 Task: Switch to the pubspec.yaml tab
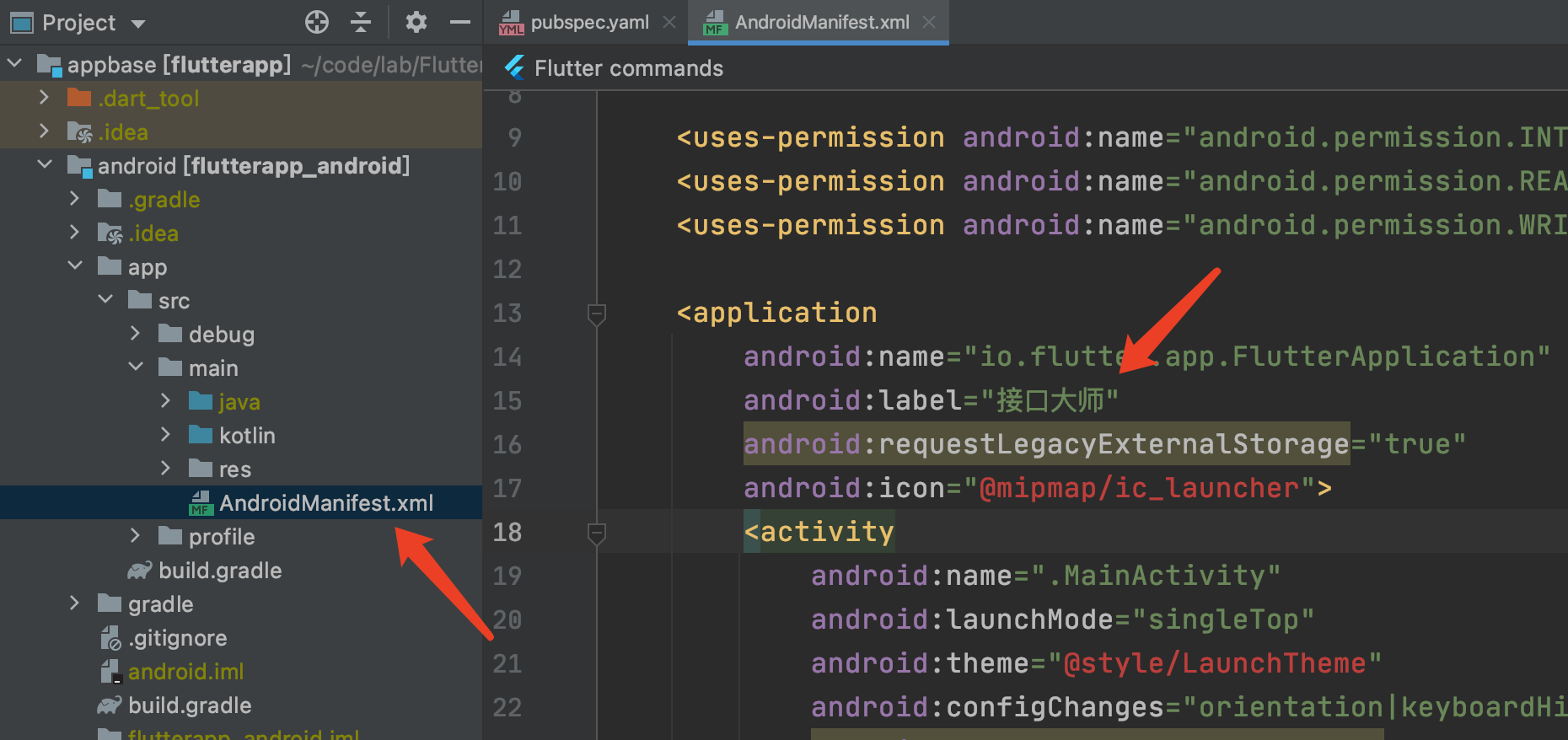588,23
